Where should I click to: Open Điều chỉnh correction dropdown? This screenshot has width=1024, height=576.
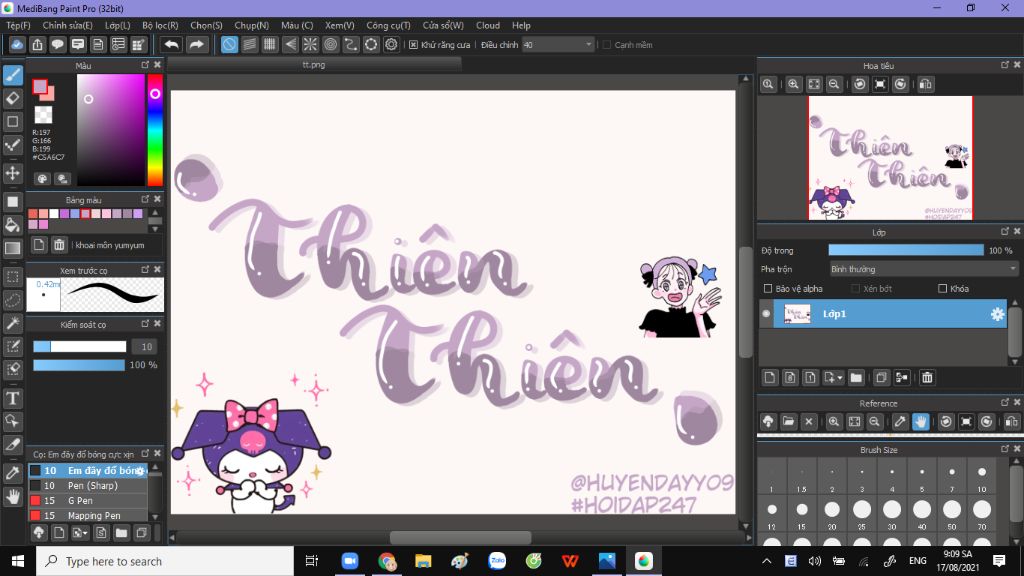pyautogui.click(x=558, y=44)
